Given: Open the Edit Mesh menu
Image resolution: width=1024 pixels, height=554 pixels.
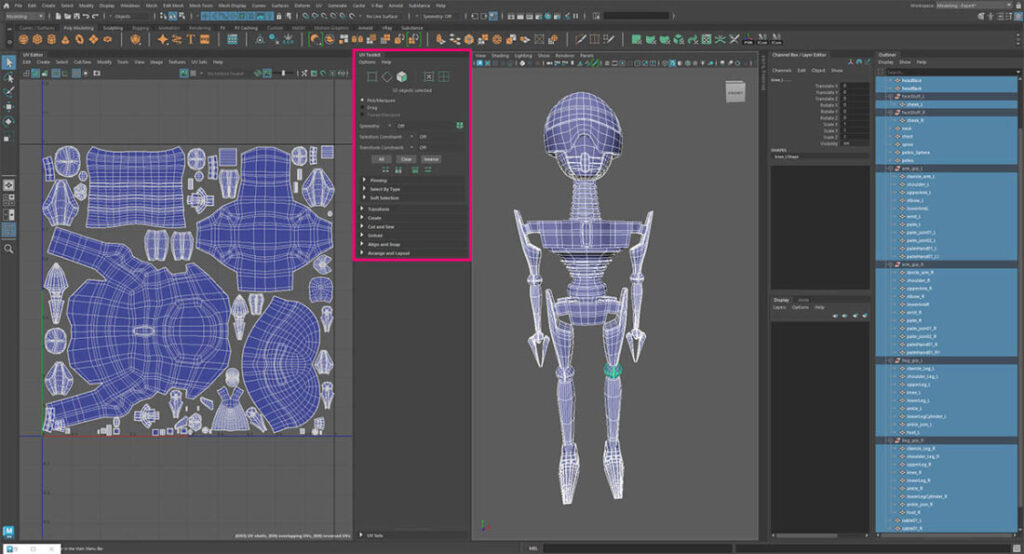Looking at the screenshot, I should tap(173, 5).
